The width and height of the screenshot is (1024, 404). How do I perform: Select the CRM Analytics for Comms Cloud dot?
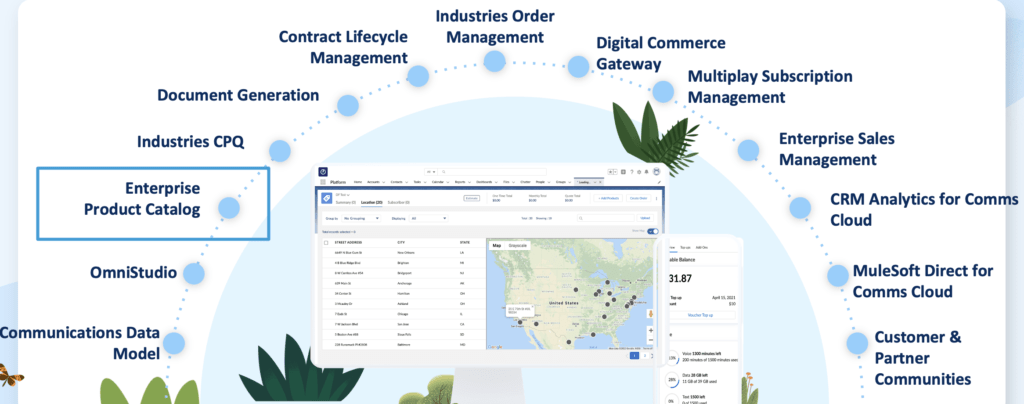coord(799,207)
